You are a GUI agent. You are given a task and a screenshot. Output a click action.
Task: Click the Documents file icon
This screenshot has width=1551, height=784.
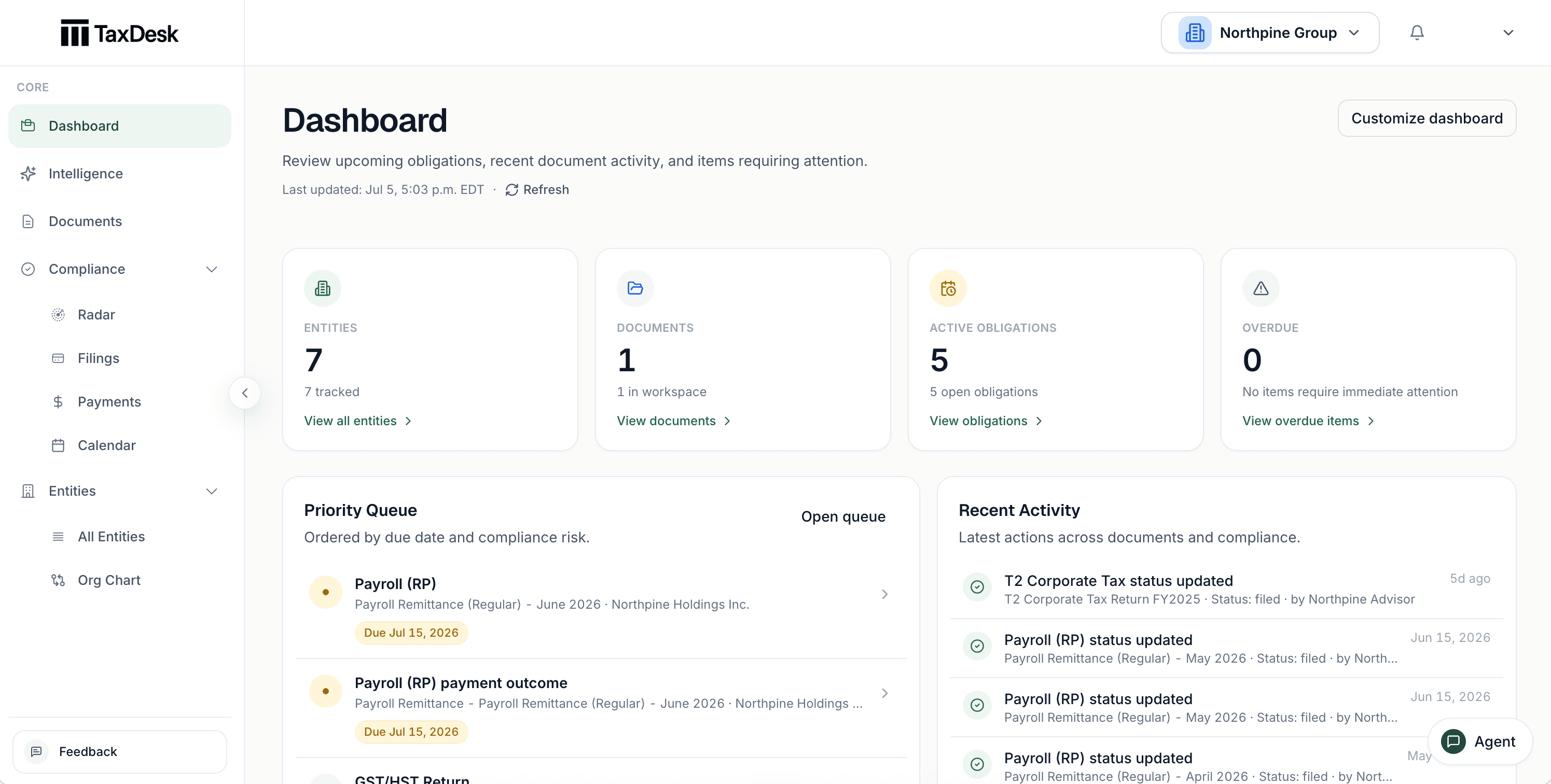pos(29,221)
